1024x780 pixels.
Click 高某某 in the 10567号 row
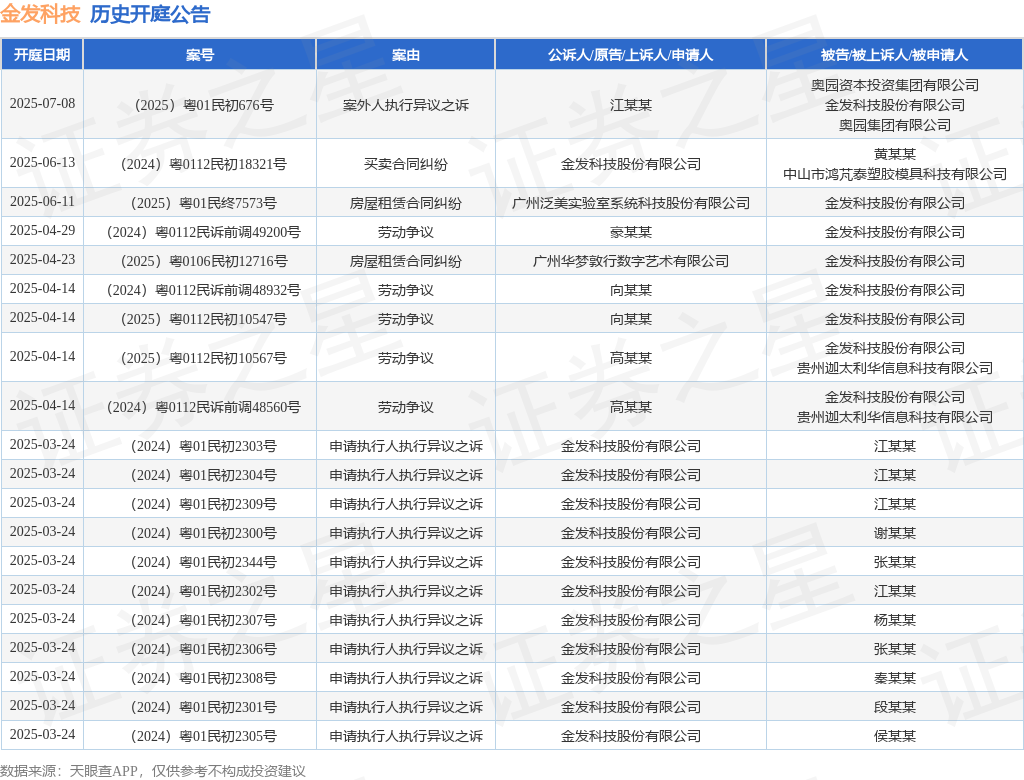630,358
